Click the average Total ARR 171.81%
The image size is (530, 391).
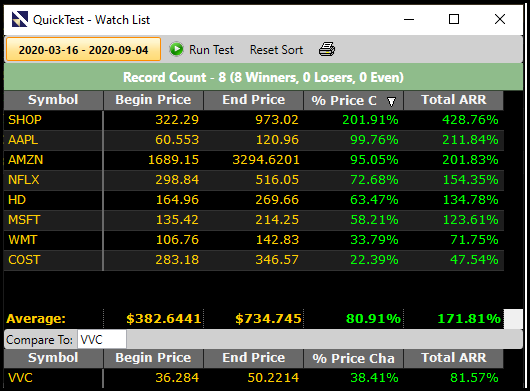[x=469, y=319]
